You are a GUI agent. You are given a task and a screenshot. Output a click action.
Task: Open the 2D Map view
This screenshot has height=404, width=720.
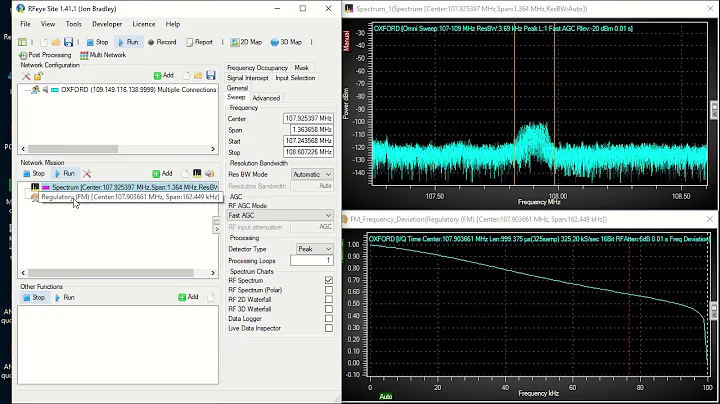click(x=246, y=42)
